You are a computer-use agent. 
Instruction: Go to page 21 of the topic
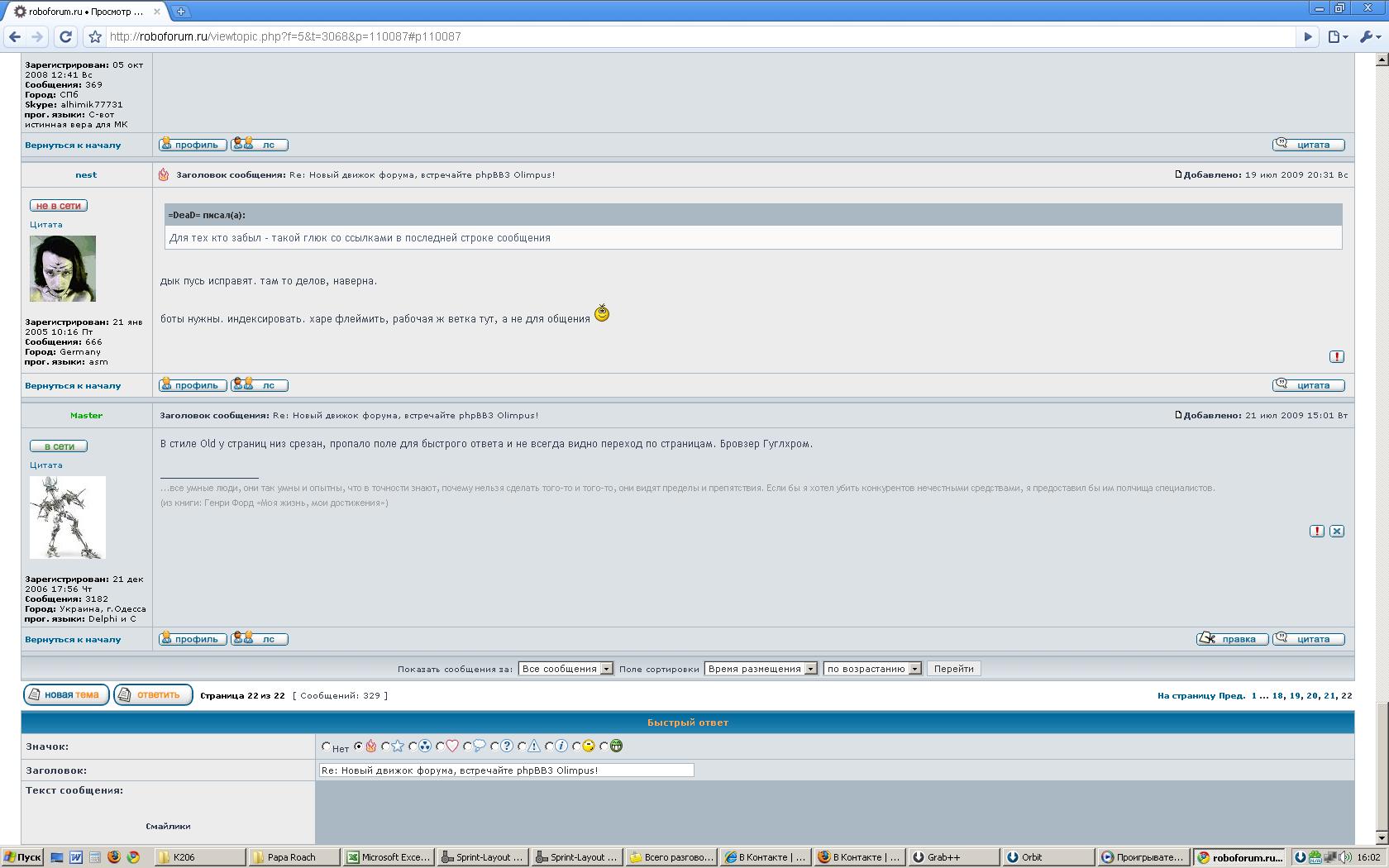tap(1329, 696)
